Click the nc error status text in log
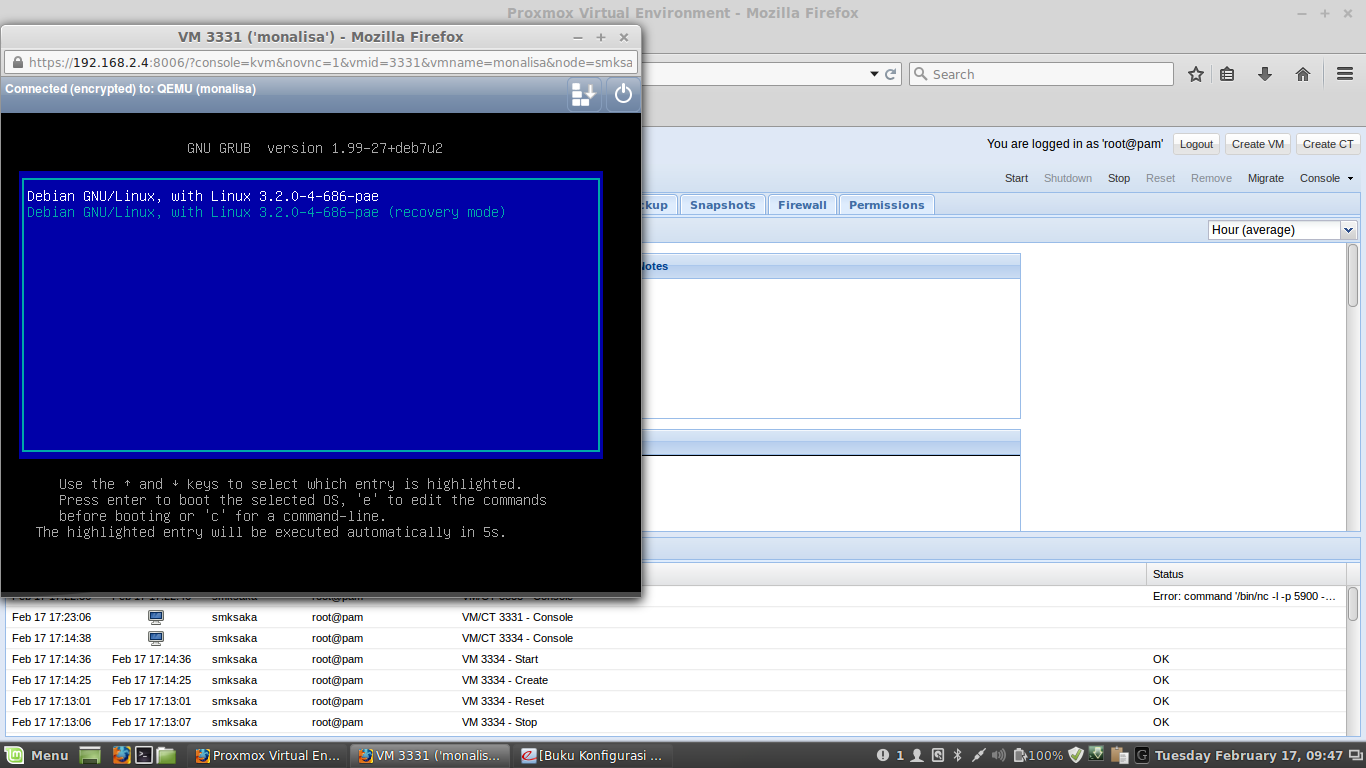1366x768 pixels. (x=1244, y=596)
